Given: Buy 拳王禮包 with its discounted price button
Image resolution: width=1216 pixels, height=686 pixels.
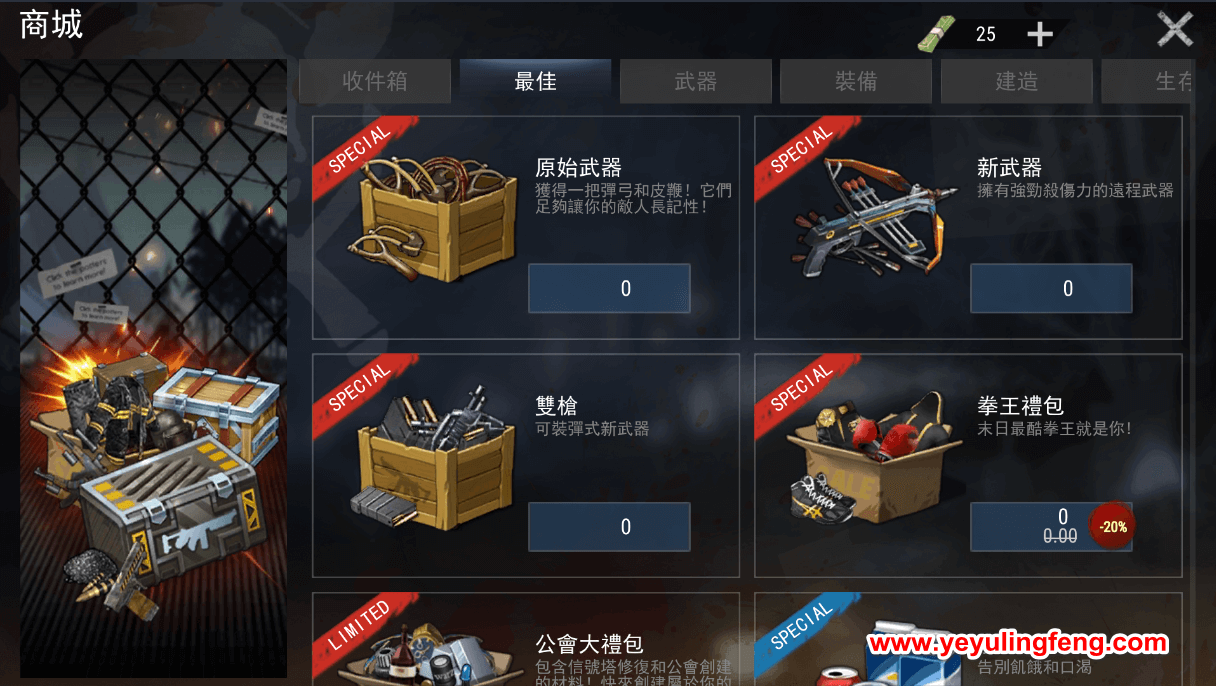Looking at the screenshot, I should tap(1051, 526).
